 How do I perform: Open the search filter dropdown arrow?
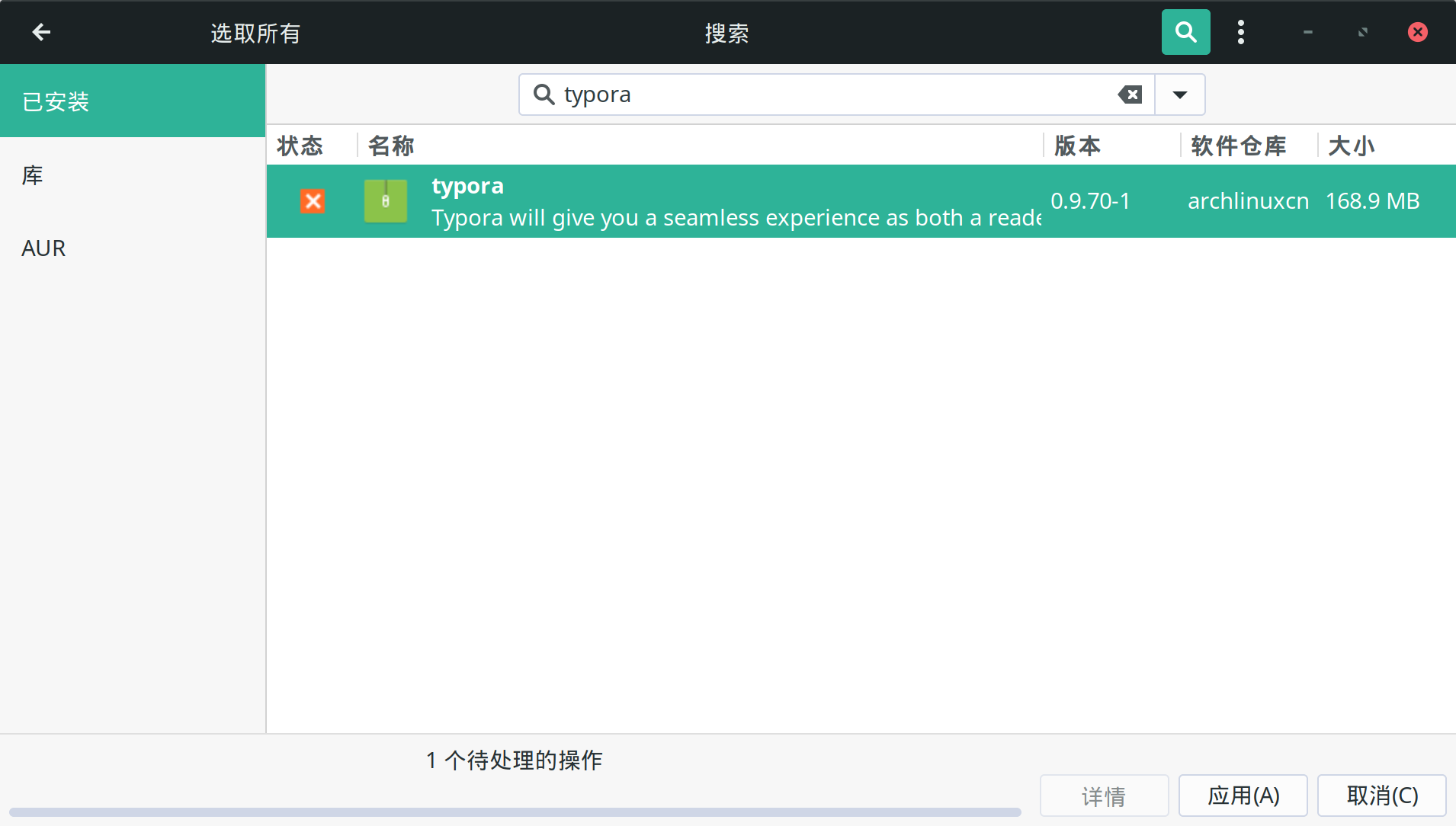click(x=1179, y=94)
